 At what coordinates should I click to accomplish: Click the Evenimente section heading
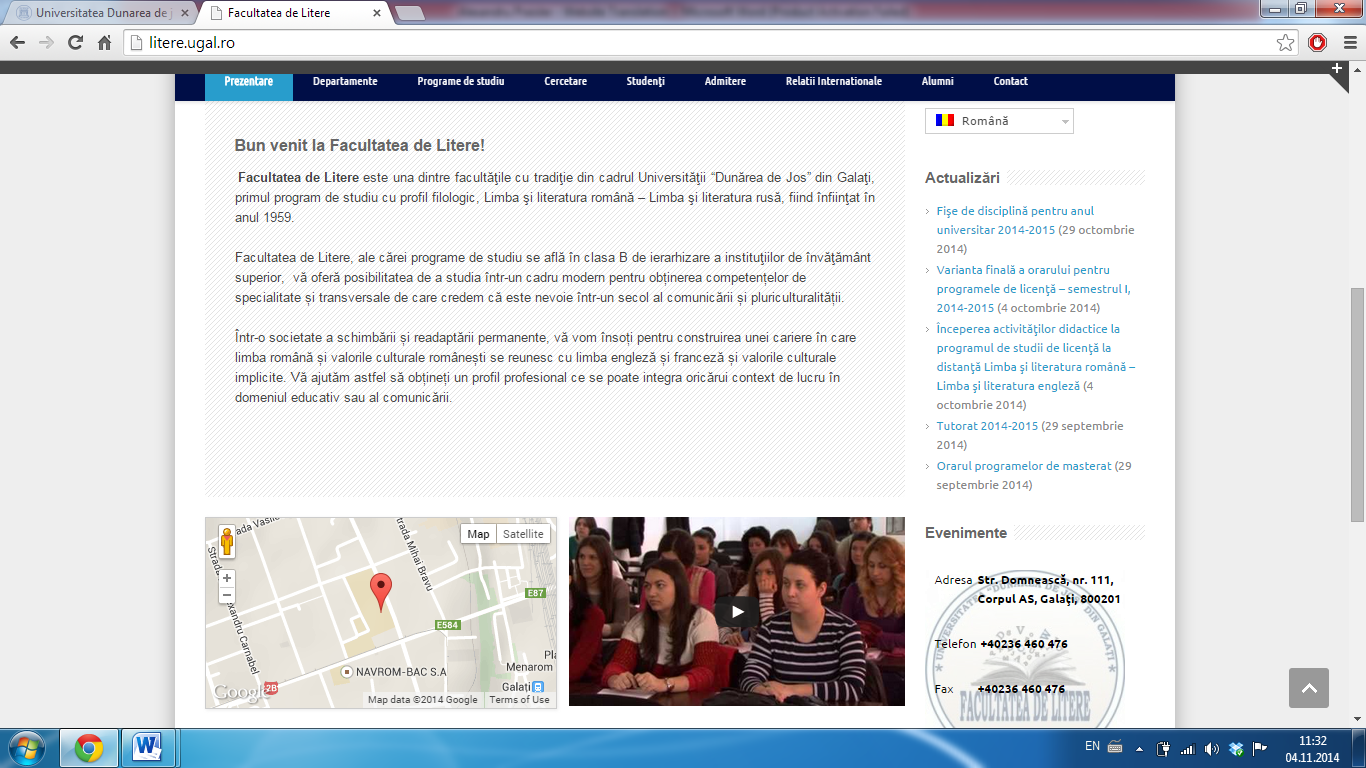(966, 533)
